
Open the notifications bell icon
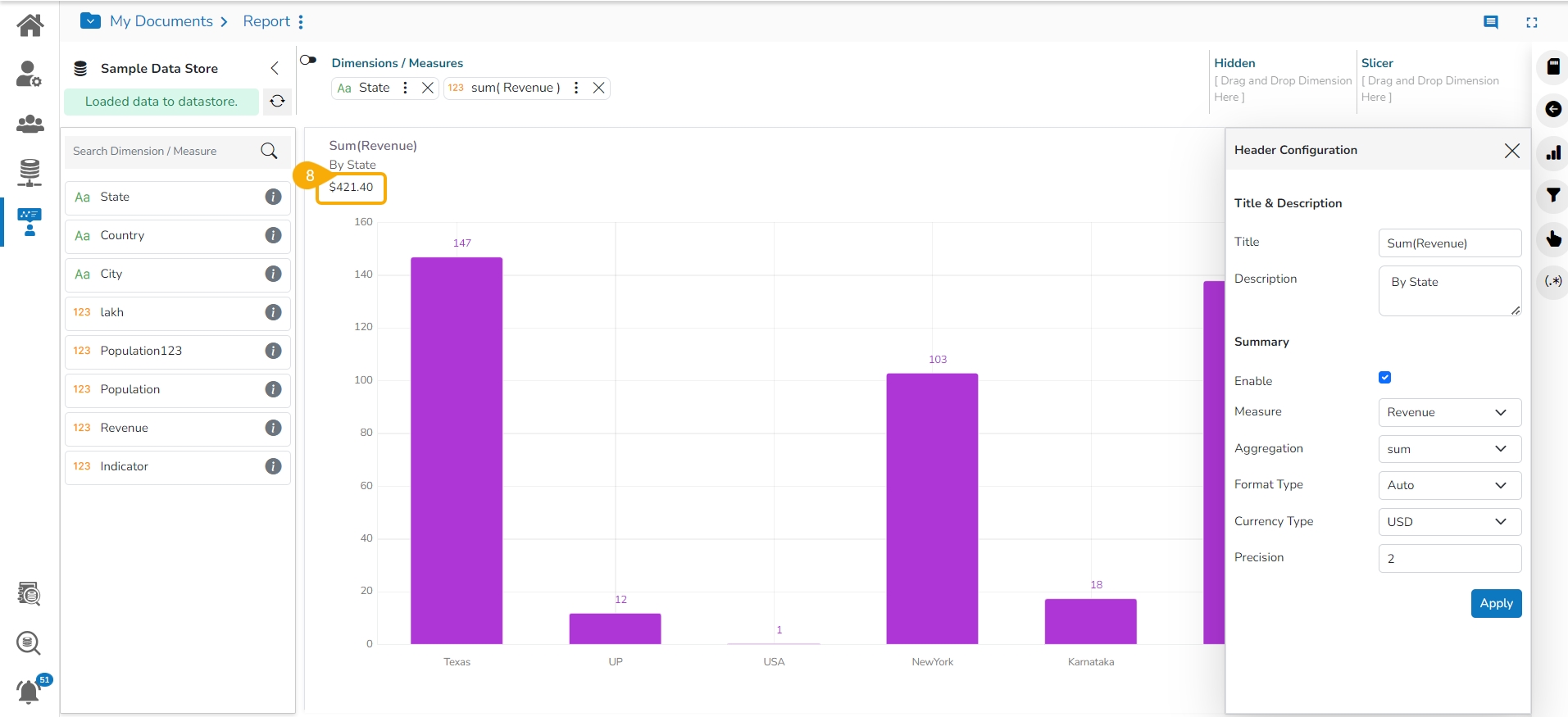[29, 692]
